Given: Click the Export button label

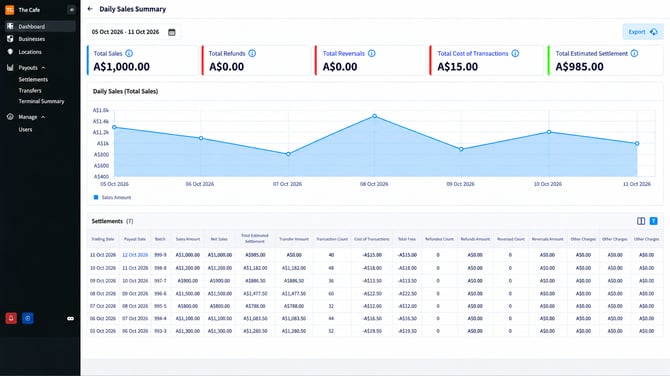Looking at the screenshot, I should coord(637,32).
